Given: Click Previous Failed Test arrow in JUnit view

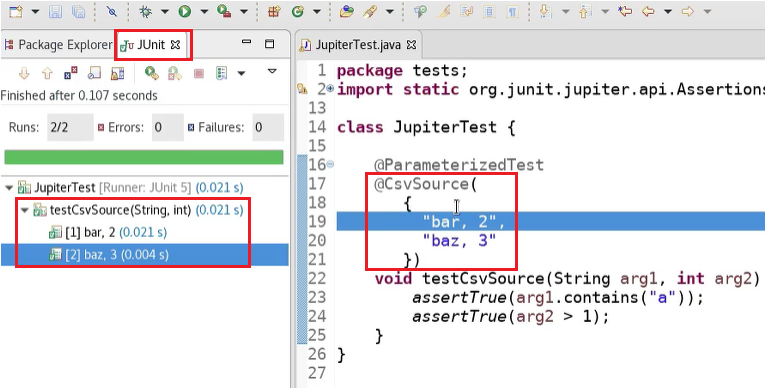Looking at the screenshot, I should [47, 73].
